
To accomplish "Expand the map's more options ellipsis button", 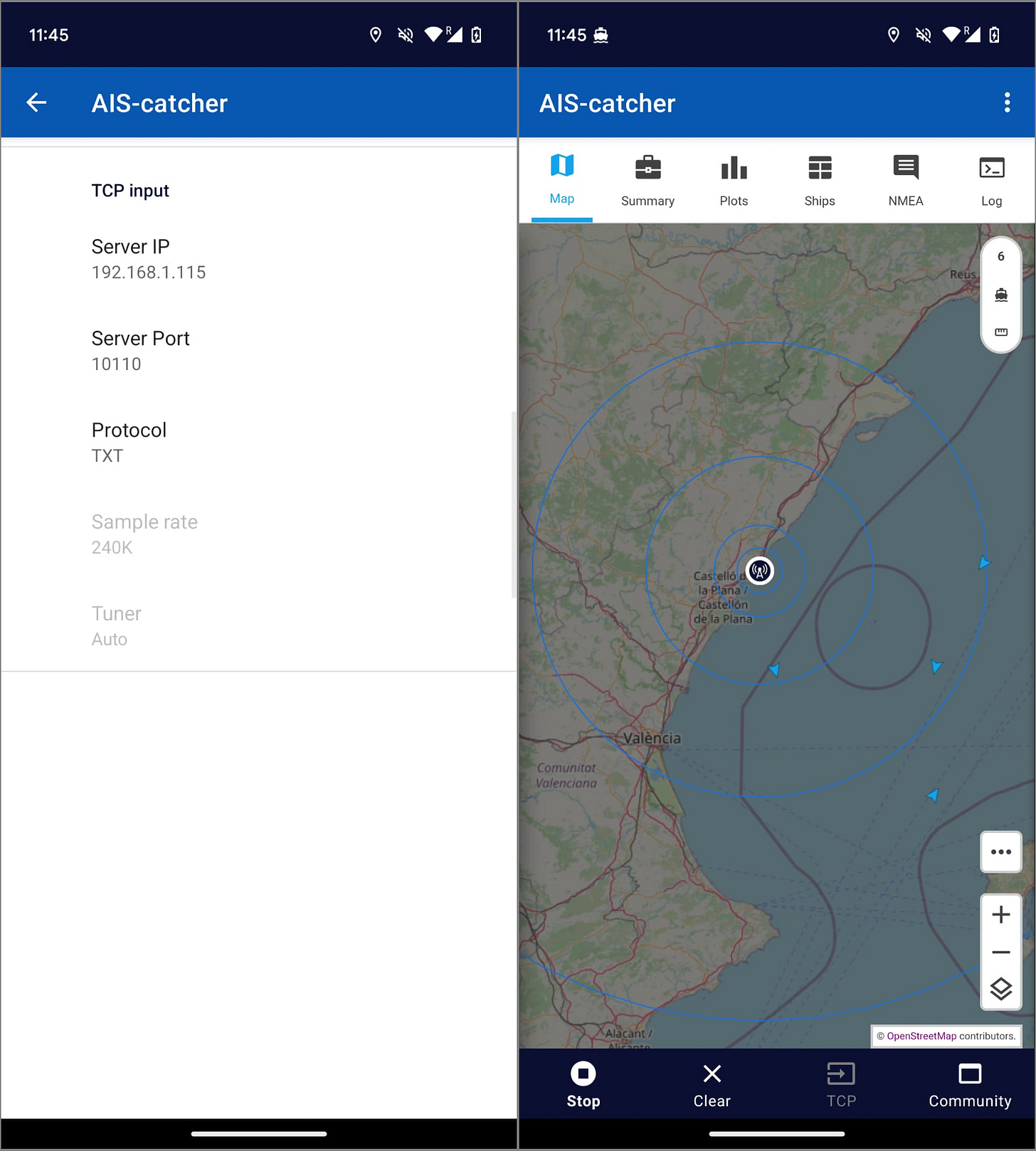I will click(x=1001, y=852).
